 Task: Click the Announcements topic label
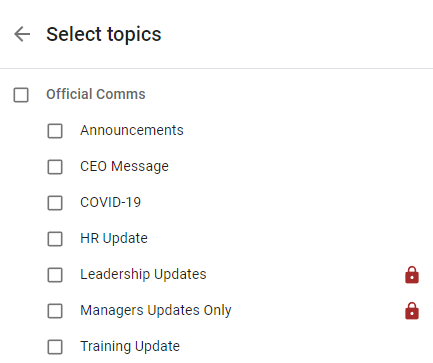pyautogui.click(x=132, y=130)
